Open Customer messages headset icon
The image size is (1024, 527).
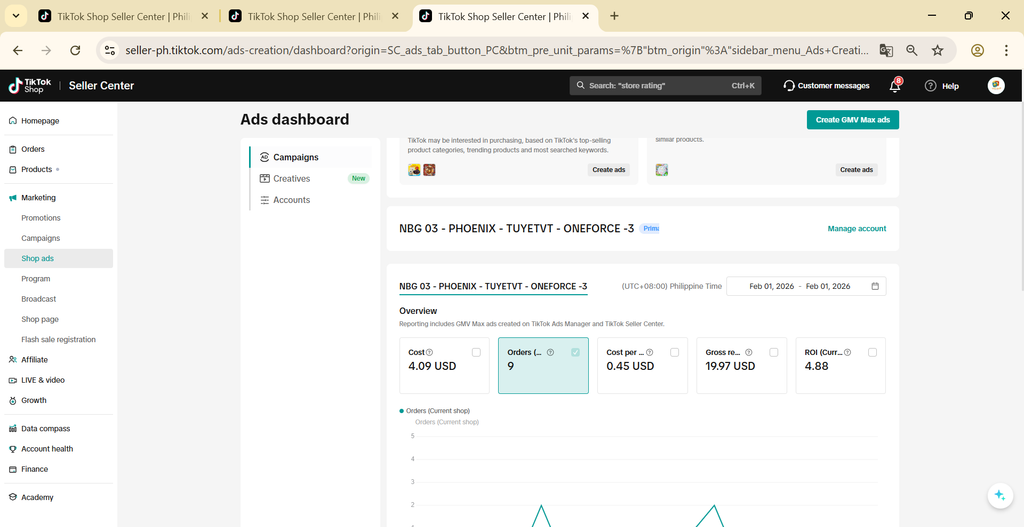pos(789,86)
